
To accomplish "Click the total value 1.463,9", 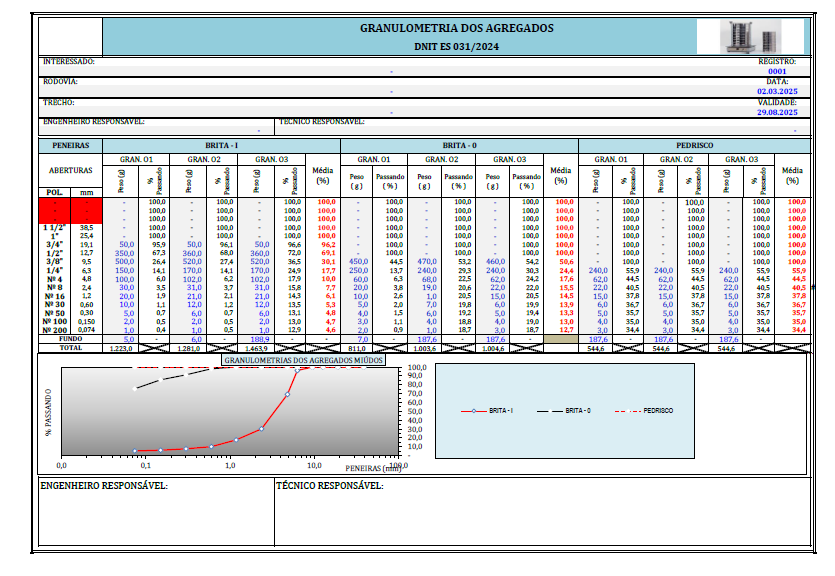I will point(256,349).
